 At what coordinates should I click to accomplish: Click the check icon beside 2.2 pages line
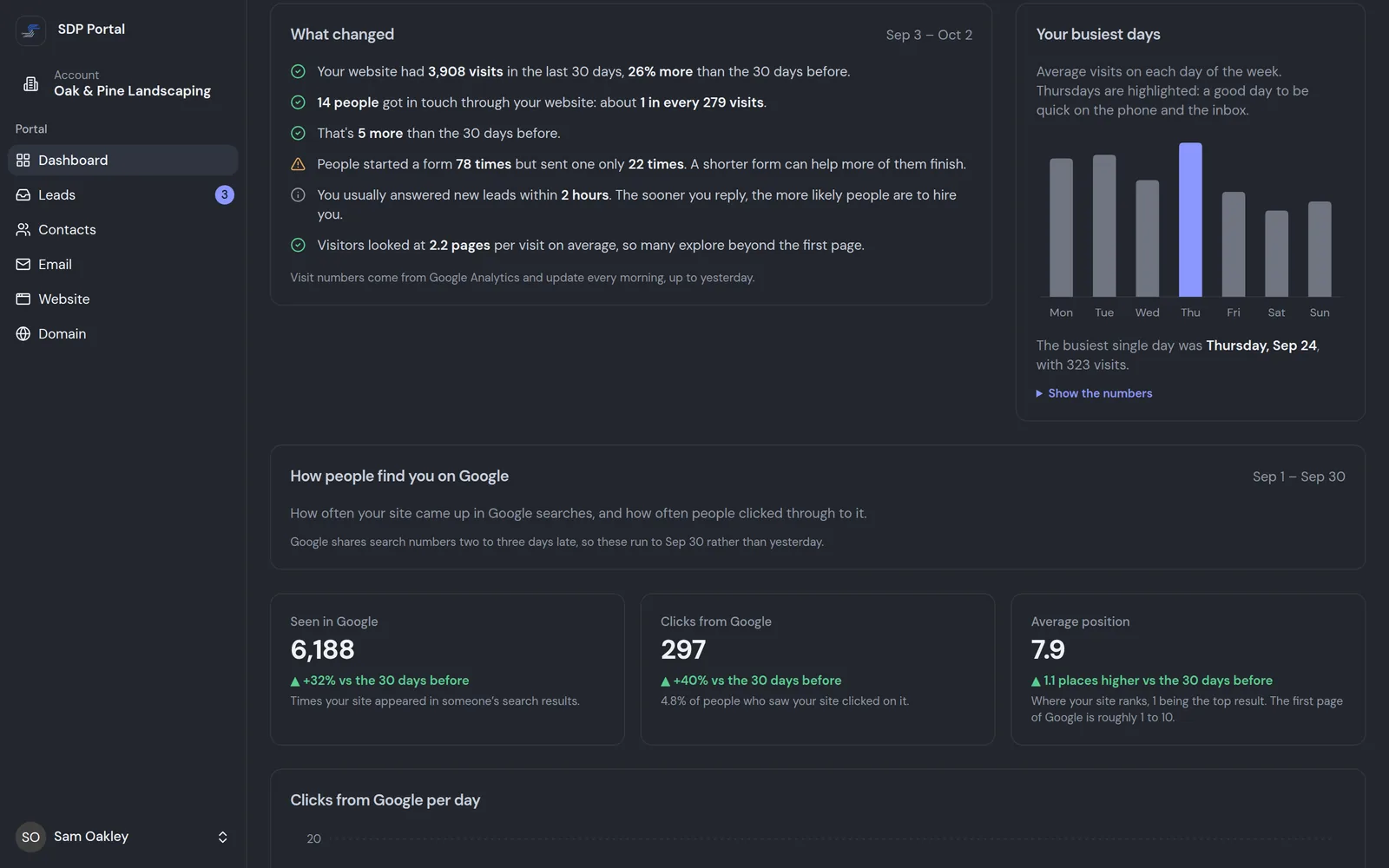click(x=298, y=246)
